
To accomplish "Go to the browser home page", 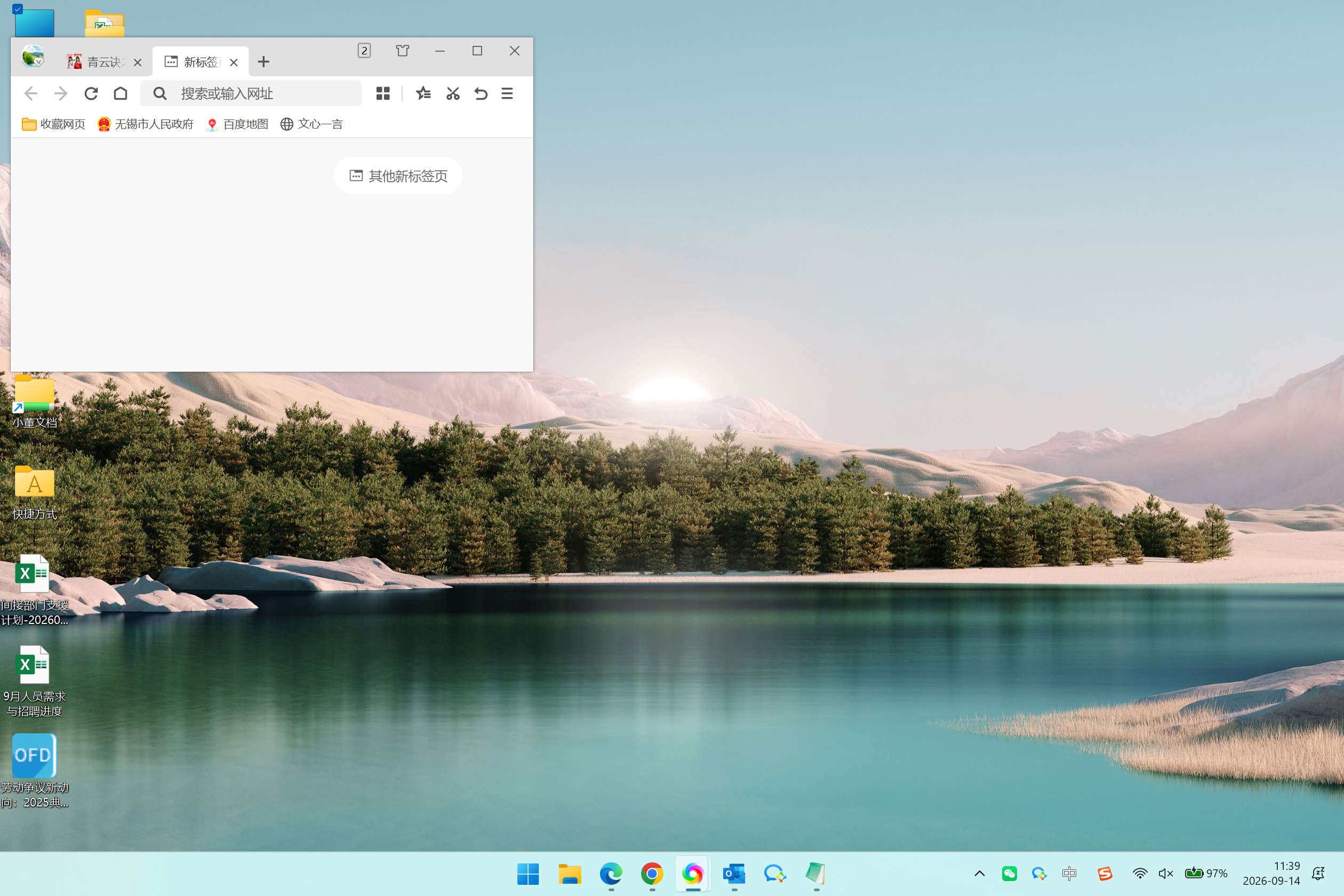I will point(121,93).
